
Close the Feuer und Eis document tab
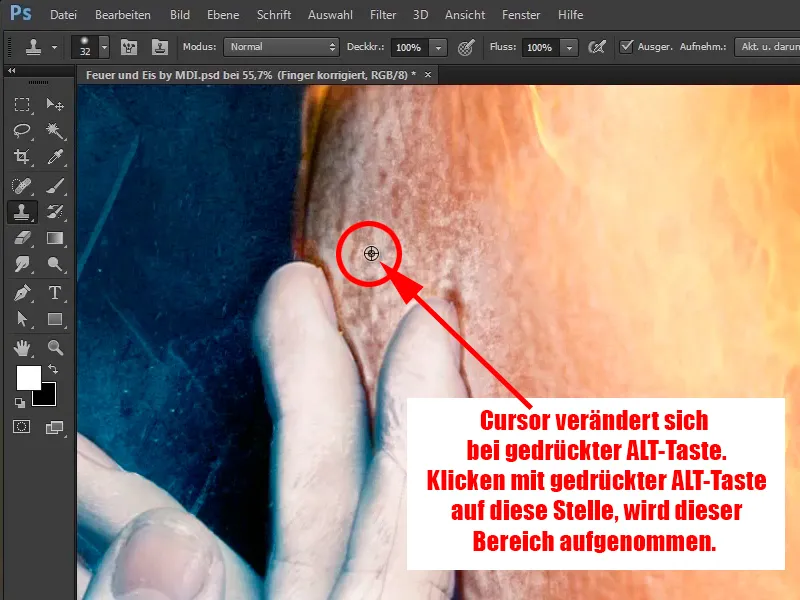coord(428,75)
